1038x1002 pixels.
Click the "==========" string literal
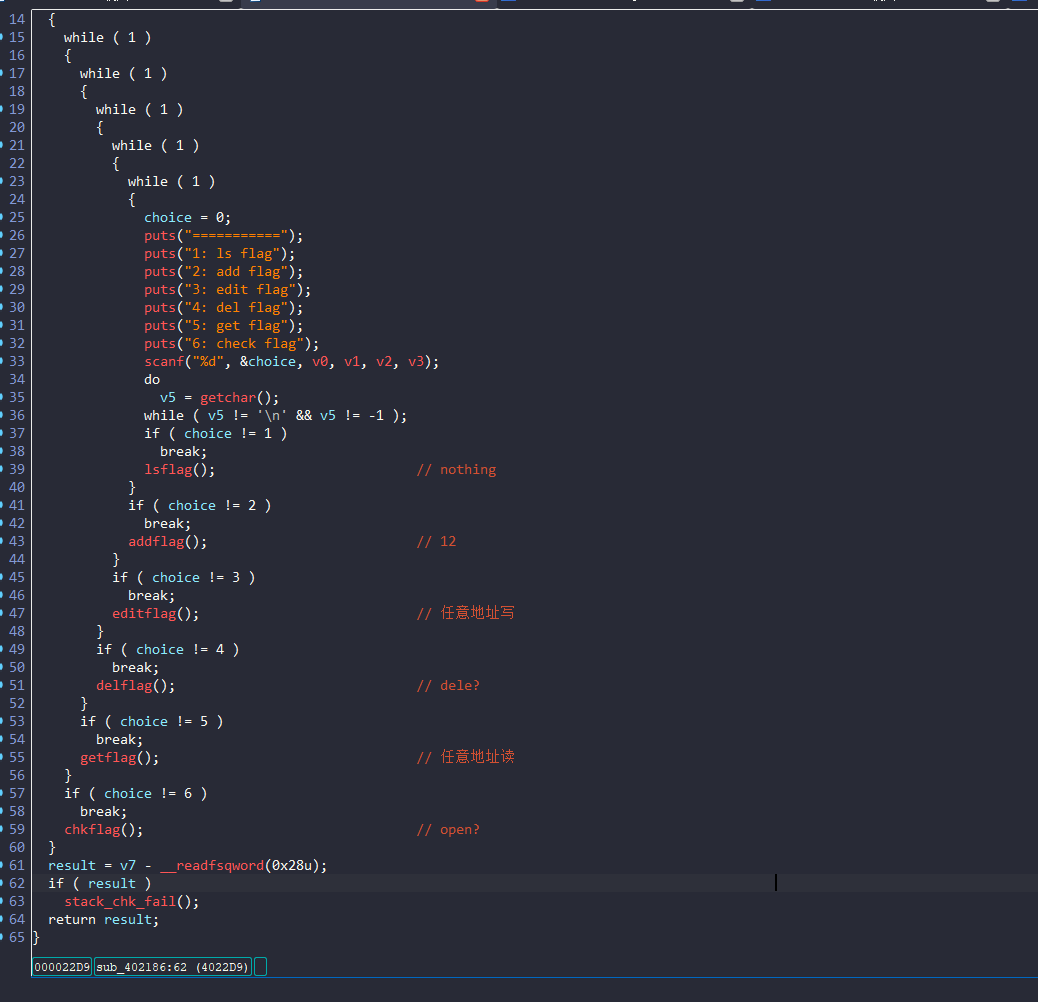pyautogui.click(x=236, y=236)
